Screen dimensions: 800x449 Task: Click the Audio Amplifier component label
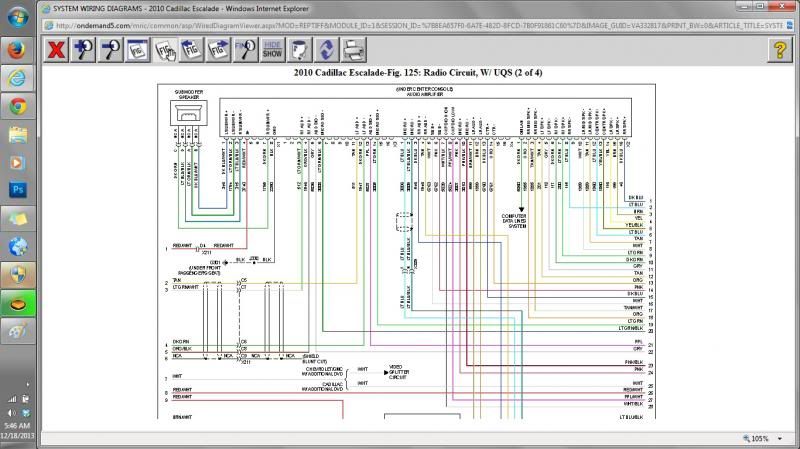pyautogui.click(x=425, y=92)
